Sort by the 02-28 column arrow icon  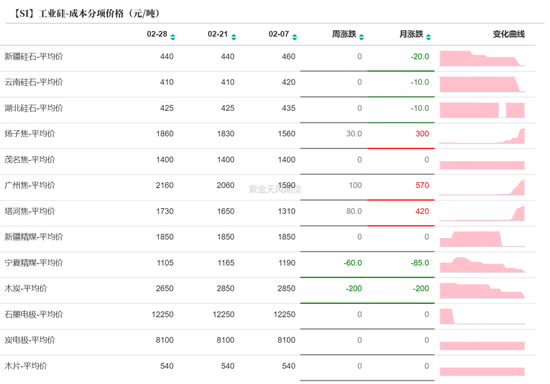[173, 37]
